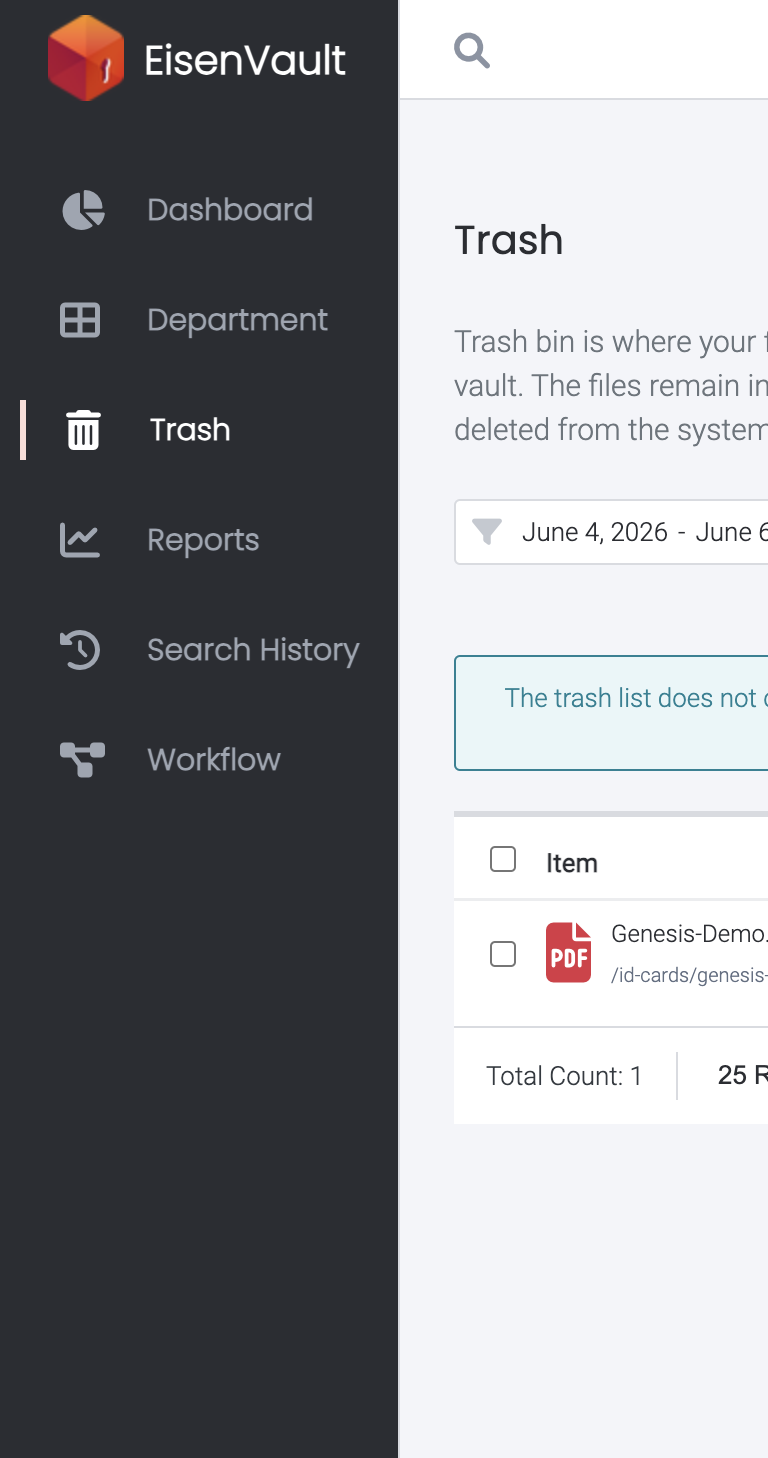Image resolution: width=768 pixels, height=1458 pixels.
Task: Navigate to Workflow
Action: (x=214, y=760)
